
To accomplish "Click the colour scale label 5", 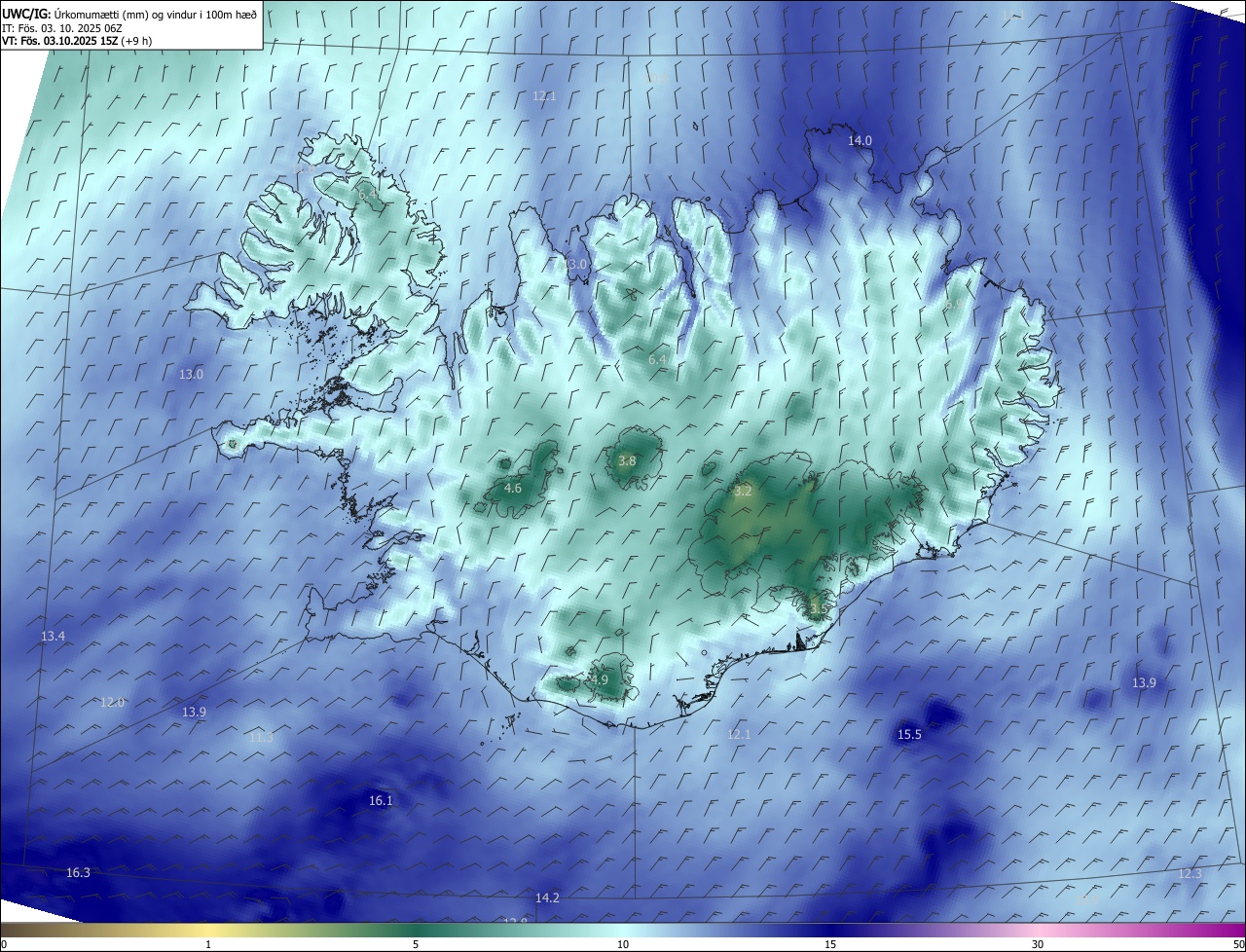I will click(416, 944).
